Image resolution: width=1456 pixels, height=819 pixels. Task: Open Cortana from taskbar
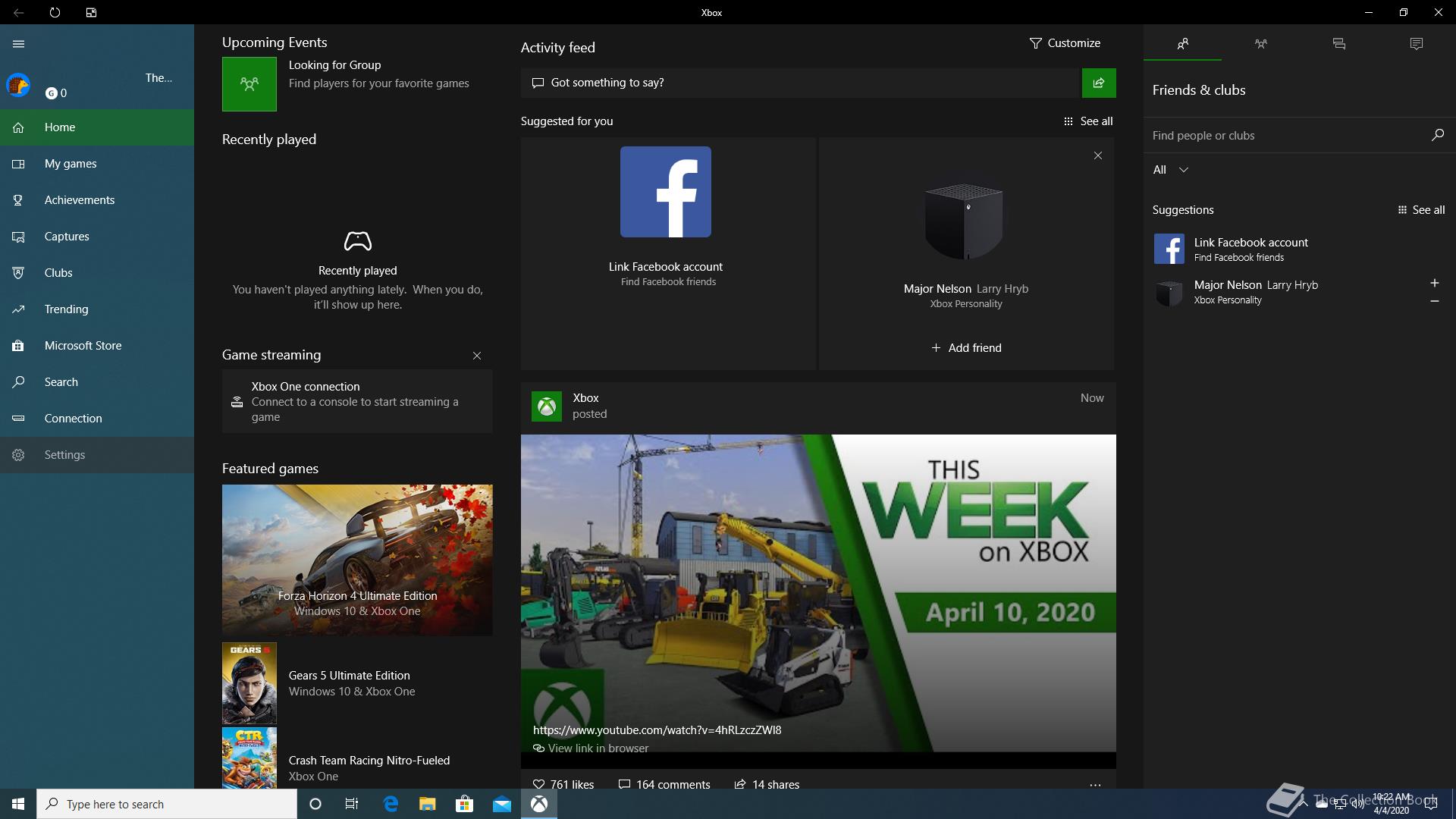pyautogui.click(x=315, y=804)
